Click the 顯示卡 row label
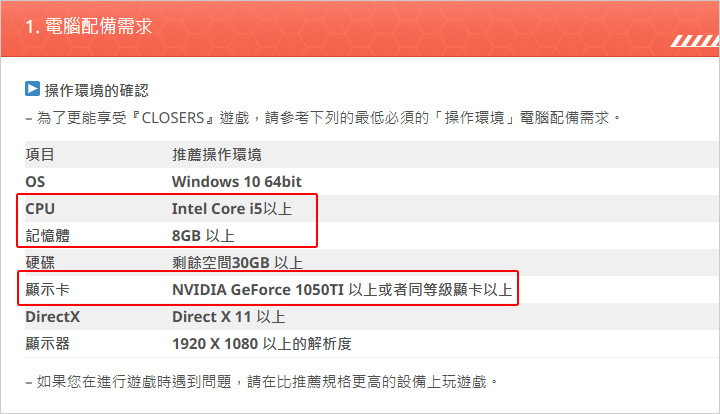Image resolution: width=720 pixels, height=414 pixels. point(48,290)
